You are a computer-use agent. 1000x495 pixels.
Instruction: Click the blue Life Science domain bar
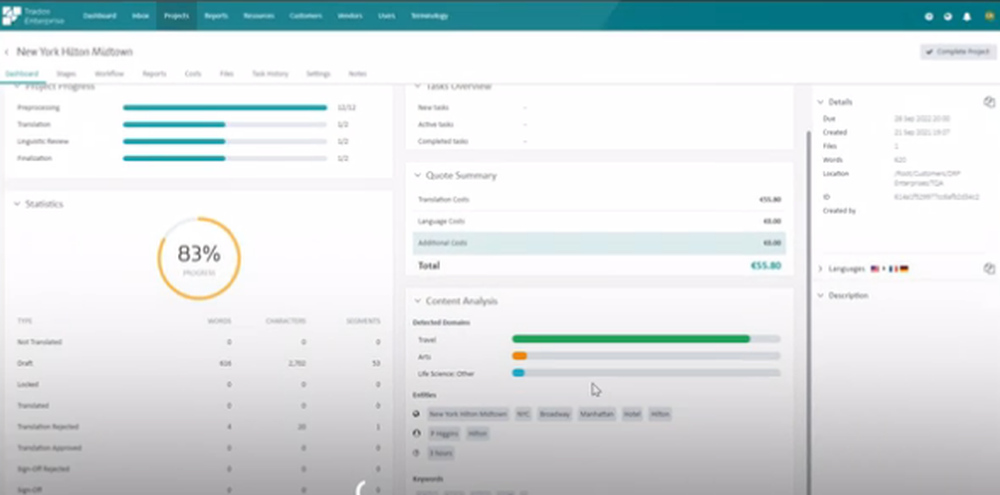[x=518, y=373]
